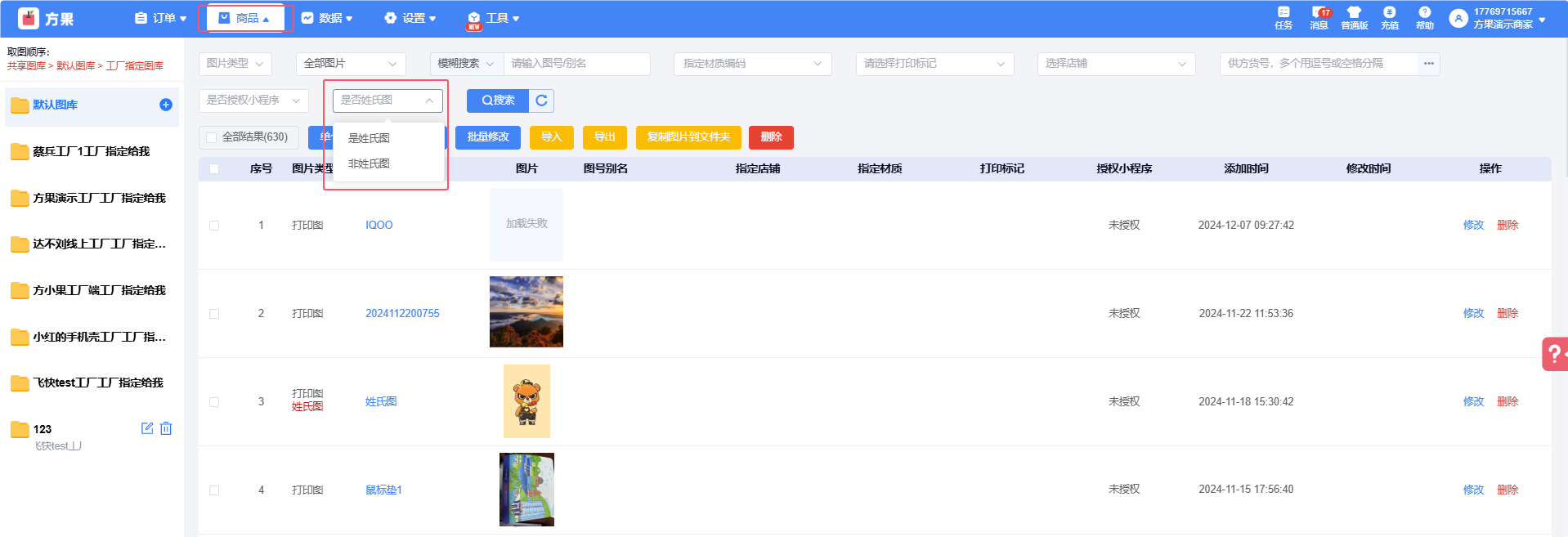This screenshot has height=537, width=1568.
Task: Open 消息 messages with badge 17
Action: [x=1319, y=17]
